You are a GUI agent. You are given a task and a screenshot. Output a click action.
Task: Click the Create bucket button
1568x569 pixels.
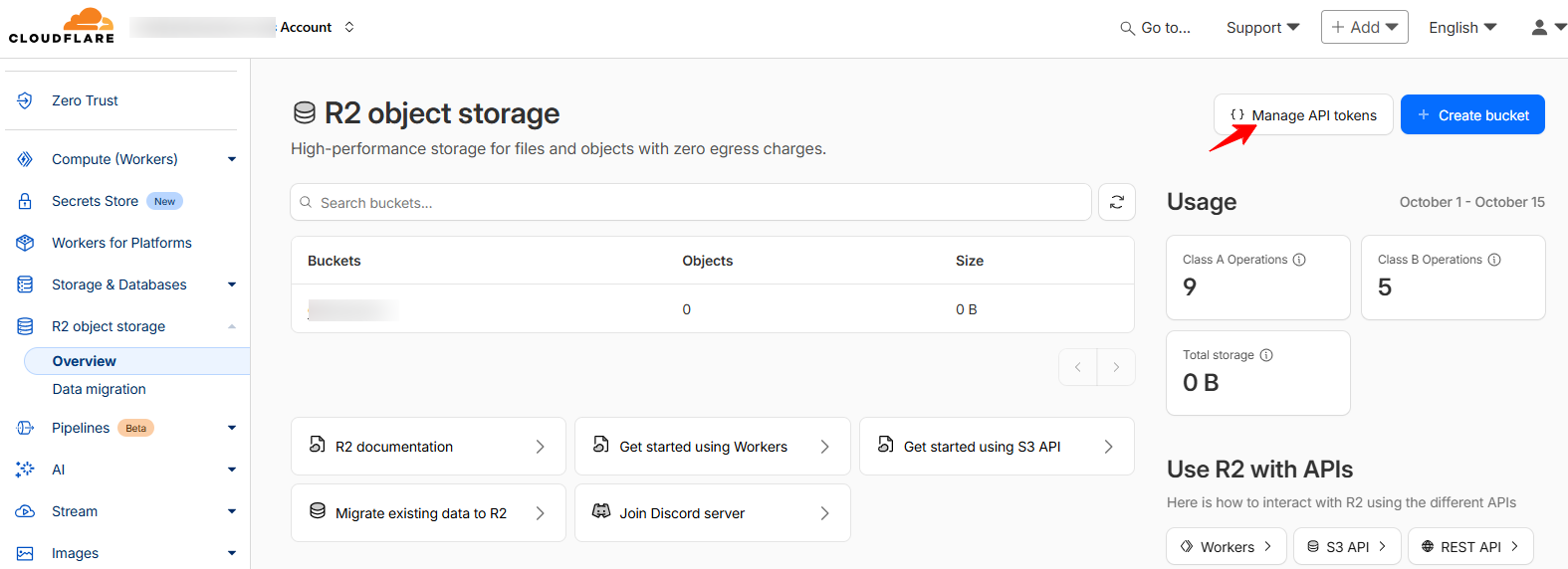1471,115
